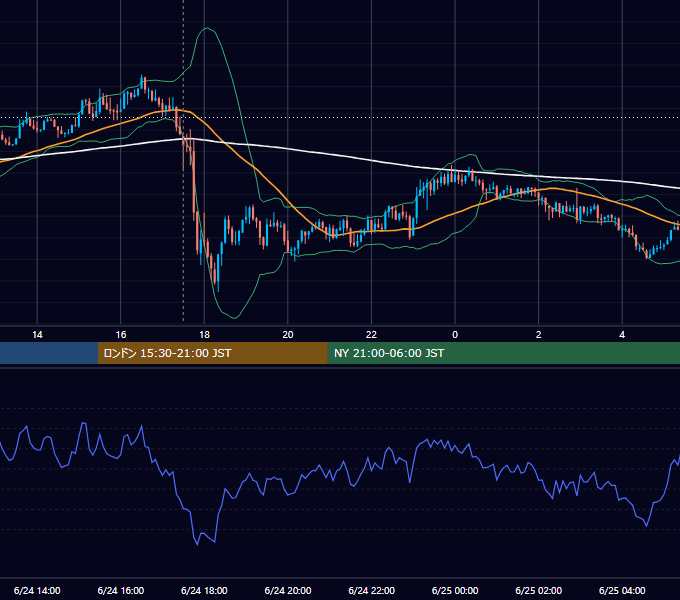Click the 6/24 20:00 date label
This screenshot has height=600, width=680.
[x=288, y=590]
